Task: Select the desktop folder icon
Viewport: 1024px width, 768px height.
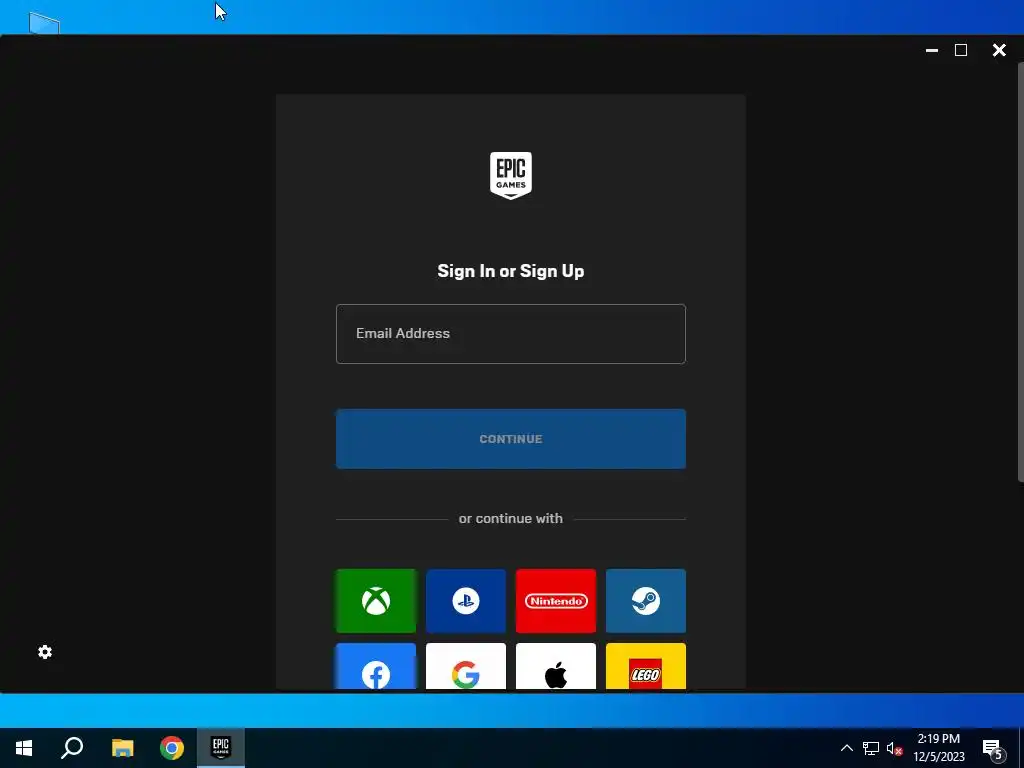Action: (x=44, y=23)
